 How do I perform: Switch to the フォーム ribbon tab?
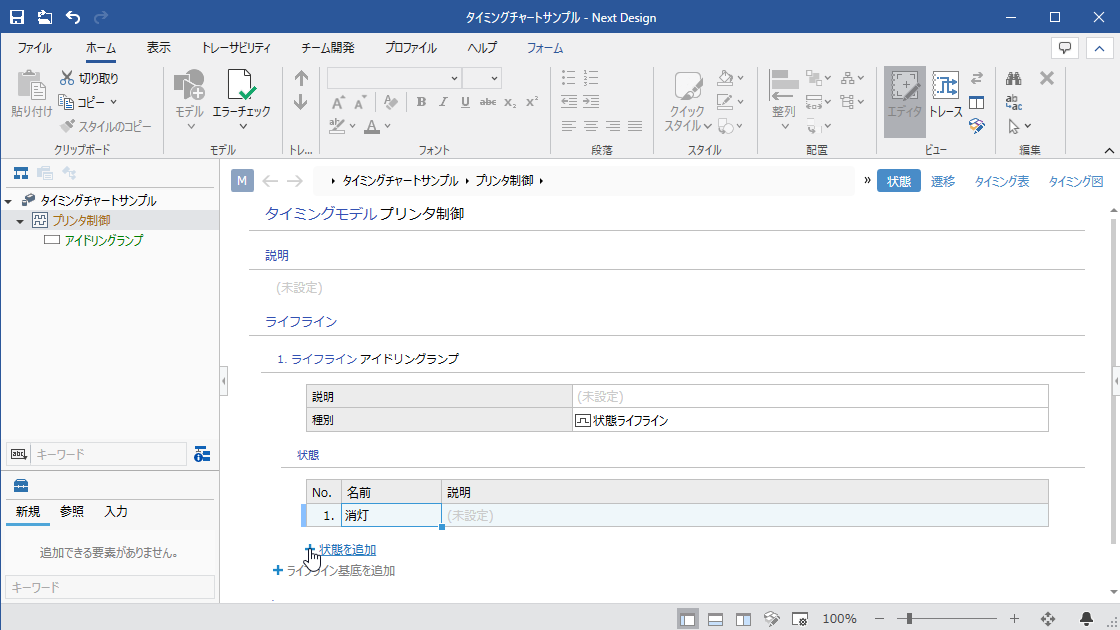tap(545, 48)
